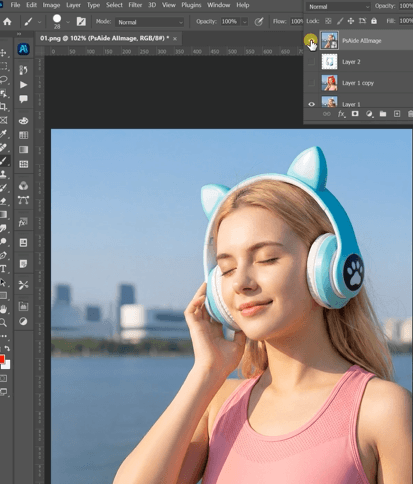The height and width of the screenshot is (484, 413).
Task: Open the PsAide AI plugin icon
Action: (23, 49)
